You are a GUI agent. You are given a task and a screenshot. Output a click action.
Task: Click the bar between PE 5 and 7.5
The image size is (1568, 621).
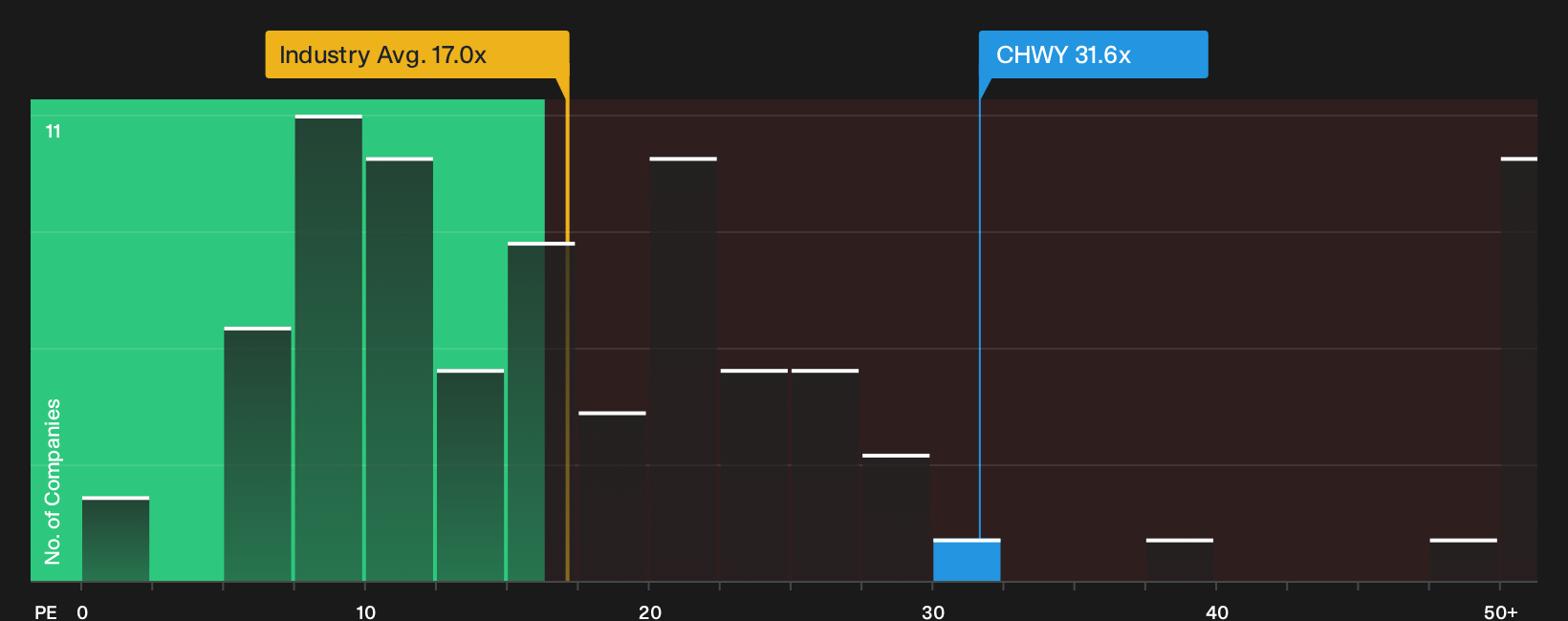pyautogui.click(x=257, y=454)
